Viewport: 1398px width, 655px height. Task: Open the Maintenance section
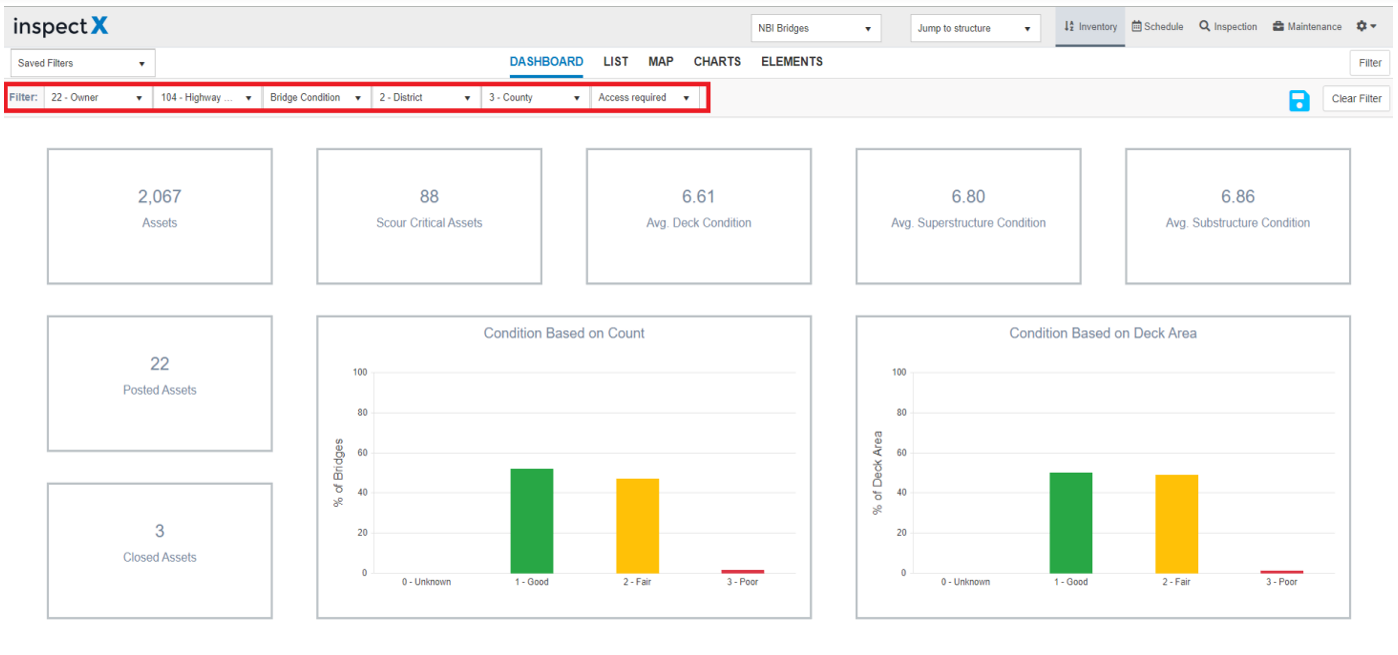[x=1307, y=27]
